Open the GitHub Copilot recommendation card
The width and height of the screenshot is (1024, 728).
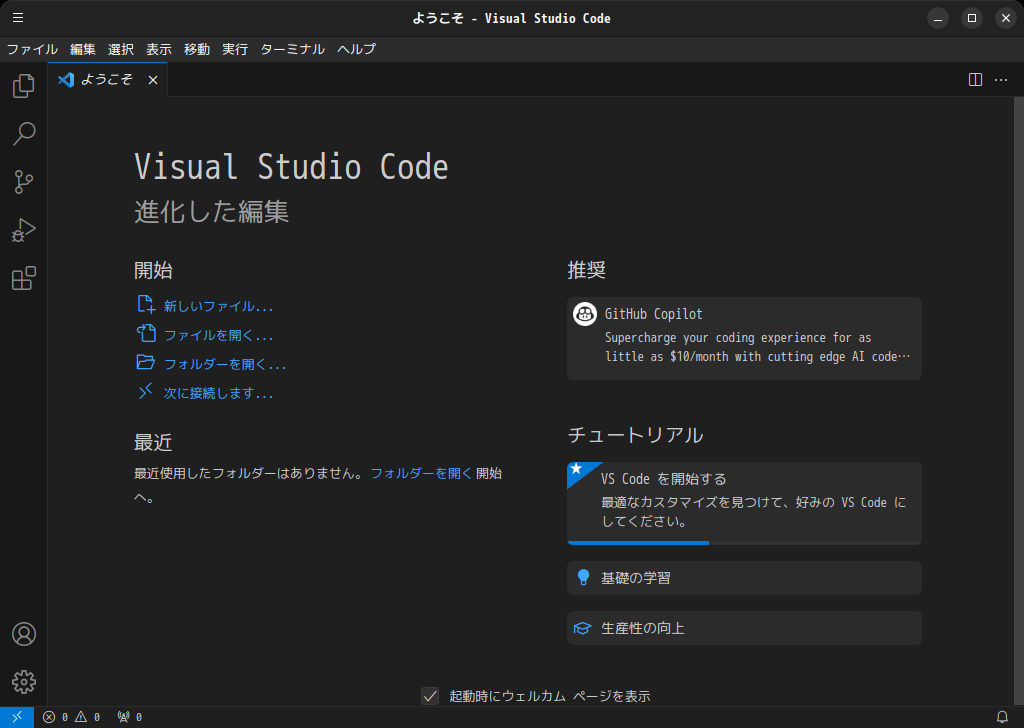coord(744,338)
